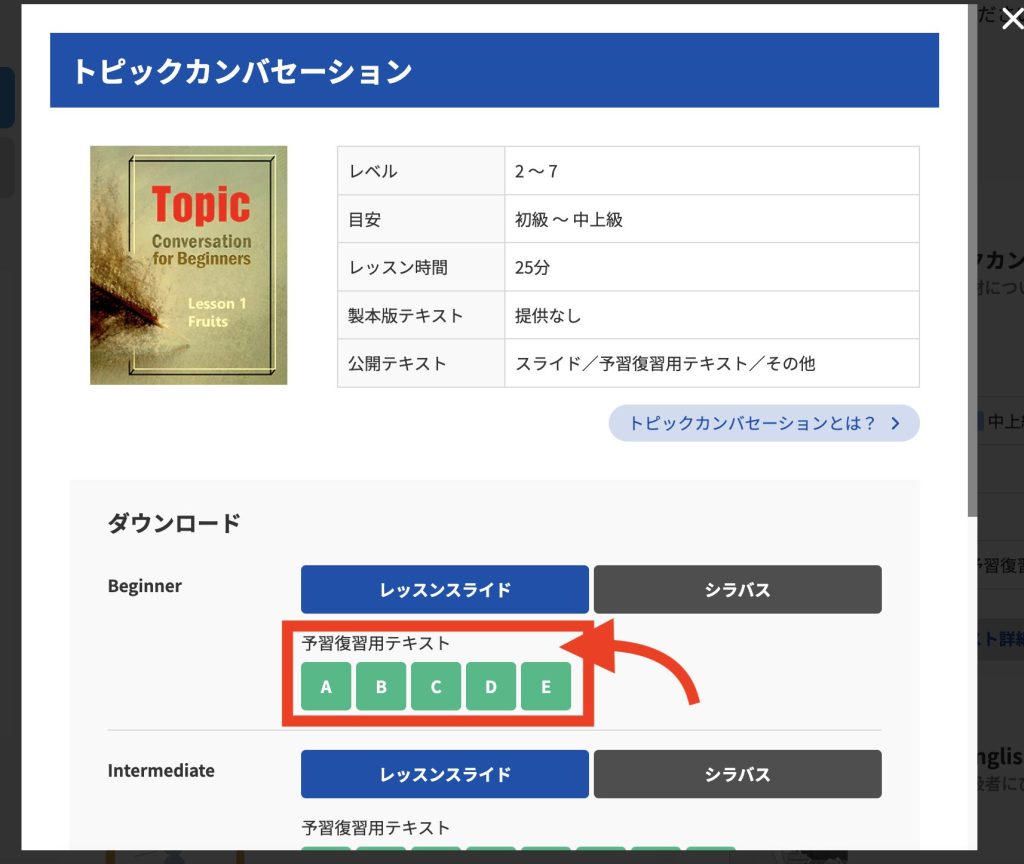This screenshot has height=864, width=1024.
Task: Download Beginner review text C
Action: click(436, 686)
